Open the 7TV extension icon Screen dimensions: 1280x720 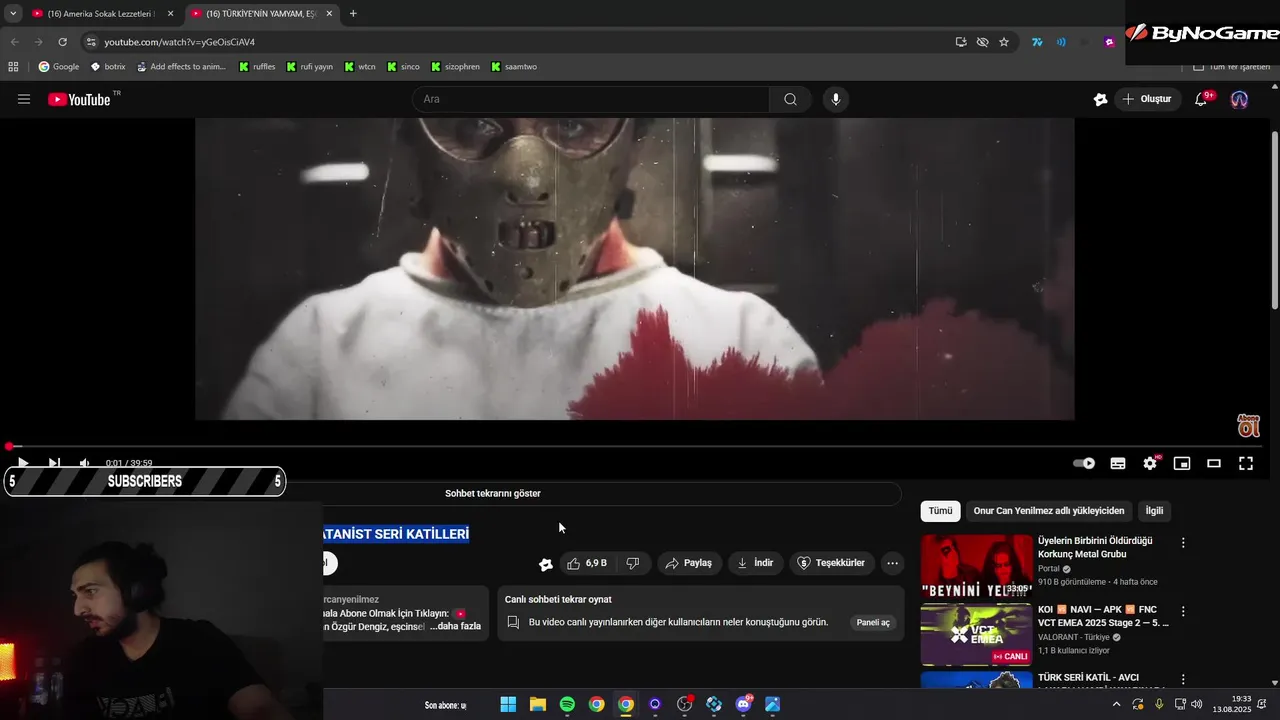(1037, 42)
